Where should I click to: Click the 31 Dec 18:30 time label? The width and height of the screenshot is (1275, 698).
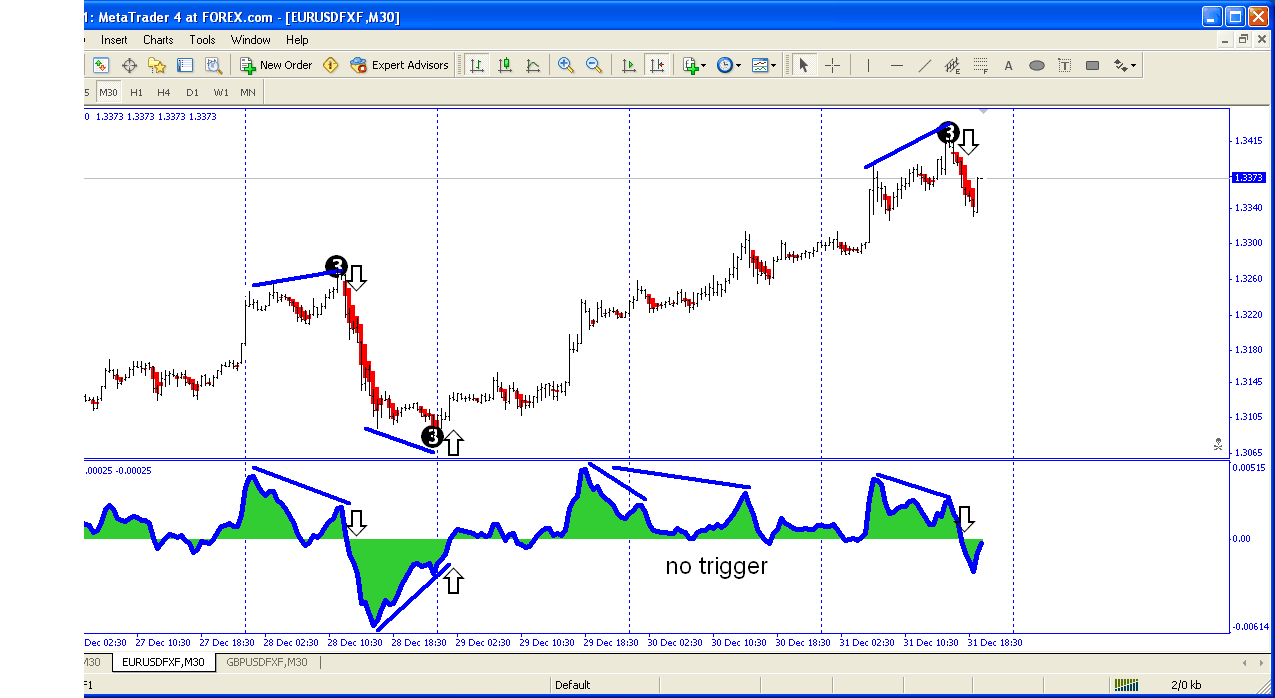click(994, 642)
